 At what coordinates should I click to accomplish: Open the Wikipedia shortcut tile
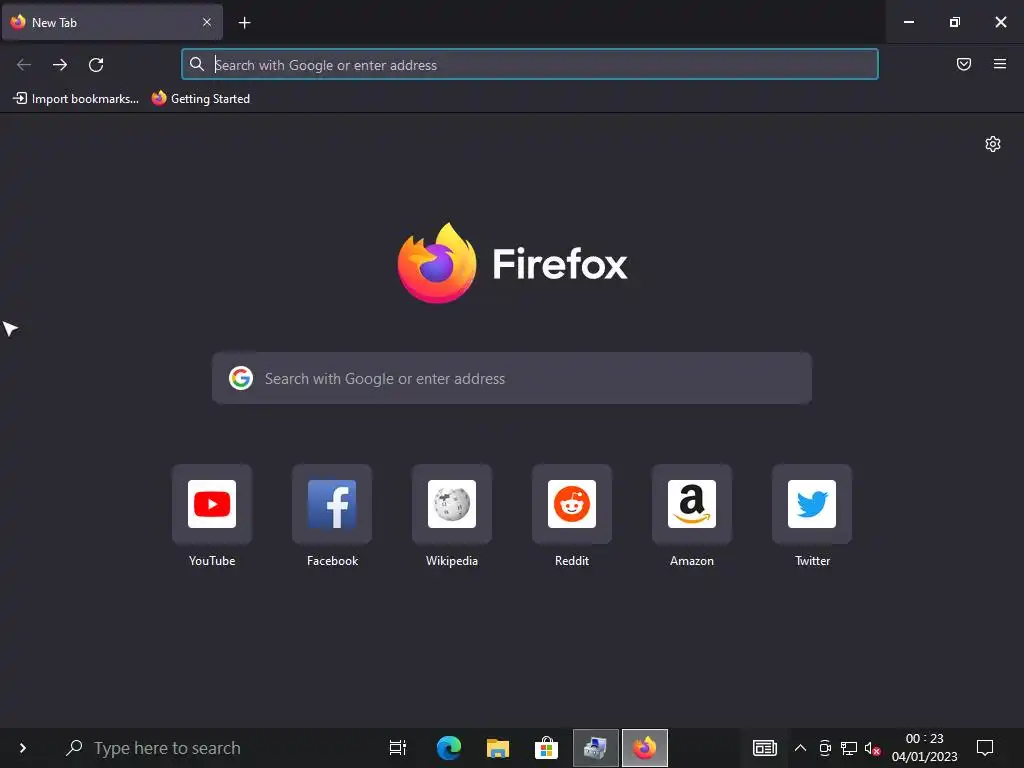(452, 504)
